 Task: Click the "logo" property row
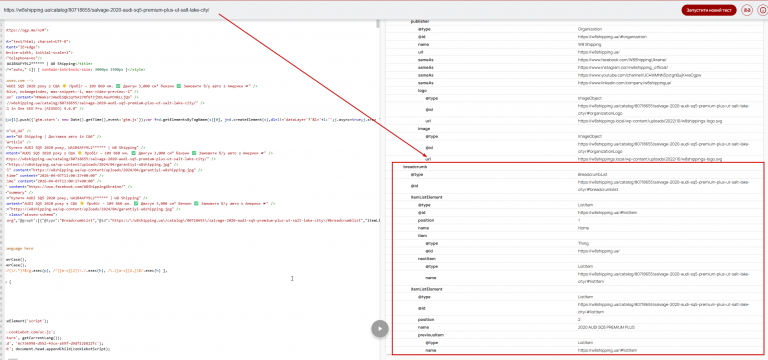(x=576, y=91)
